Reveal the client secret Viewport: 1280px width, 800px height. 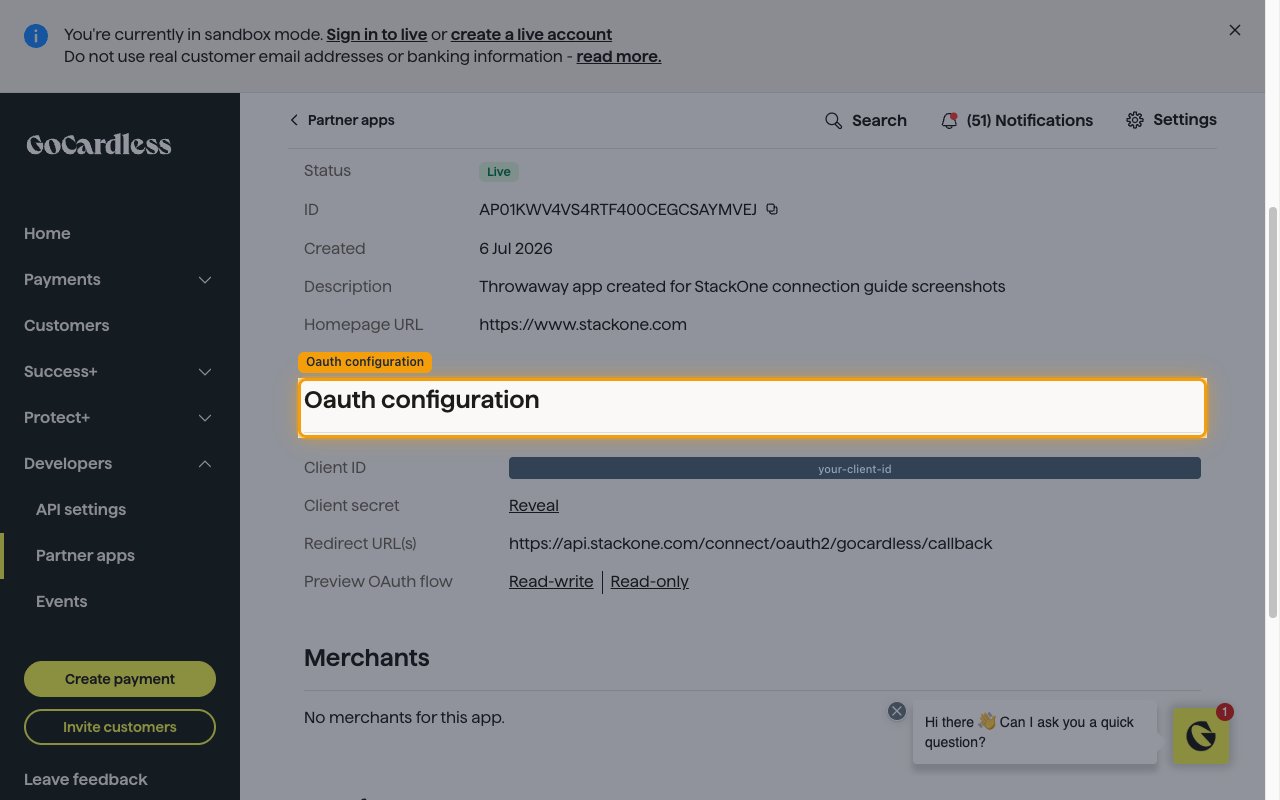(x=534, y=505)
